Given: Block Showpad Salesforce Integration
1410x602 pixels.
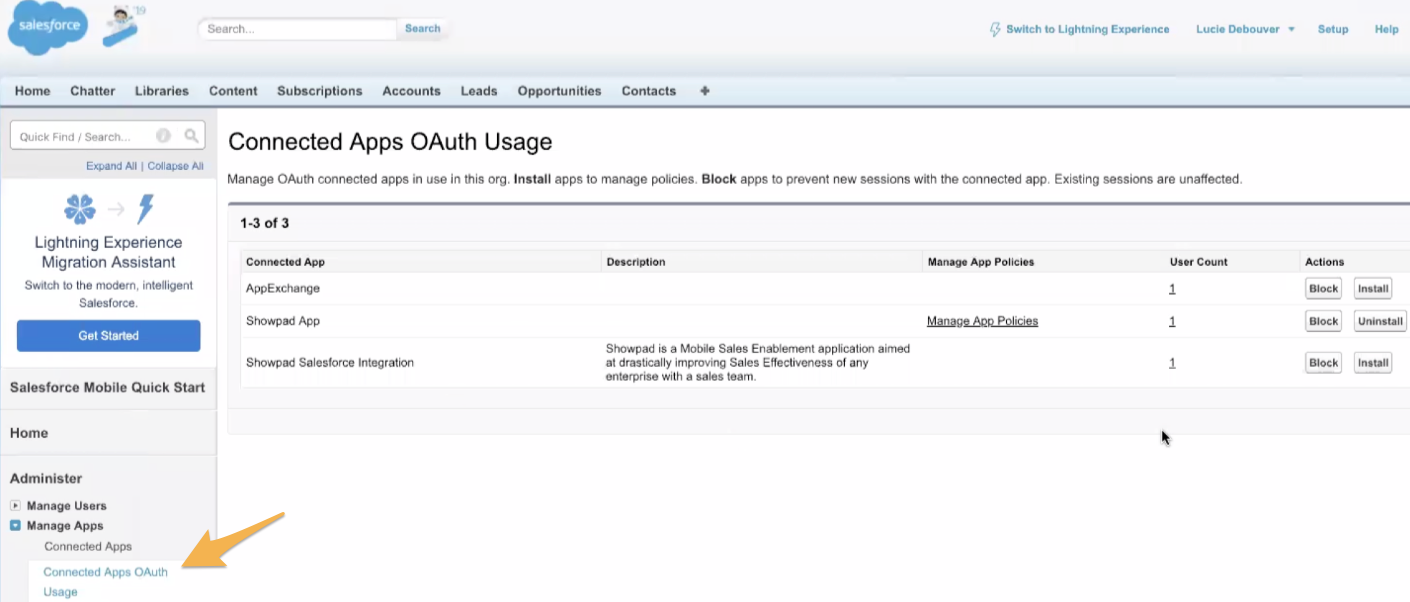Looking at the screenshot, I should click(1323, 363).
